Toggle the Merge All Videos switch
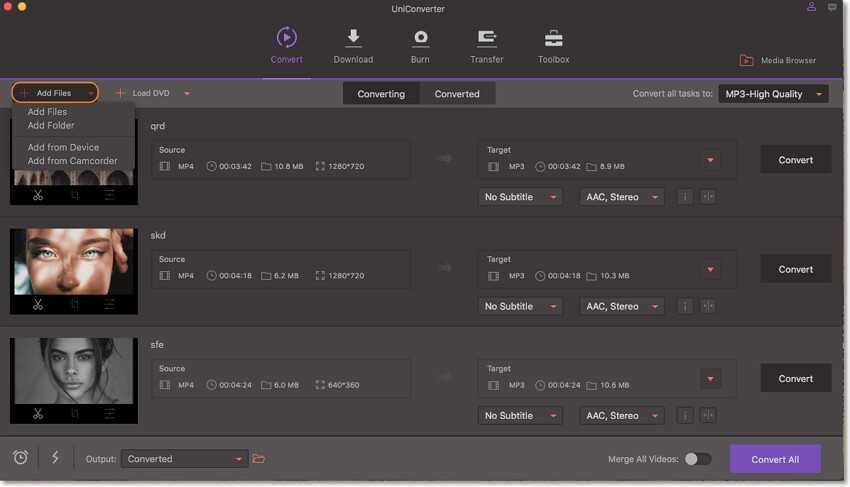Viewport: 850px width, 487px height. (x=697, y=459)
